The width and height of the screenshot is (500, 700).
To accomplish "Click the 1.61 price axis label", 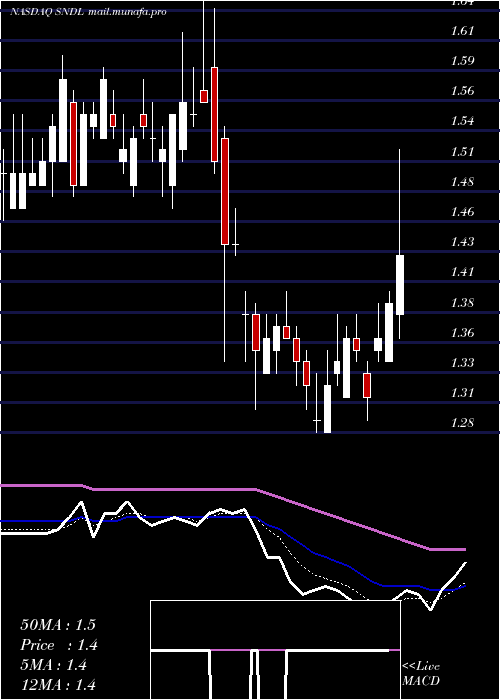I will coord(462,31).
